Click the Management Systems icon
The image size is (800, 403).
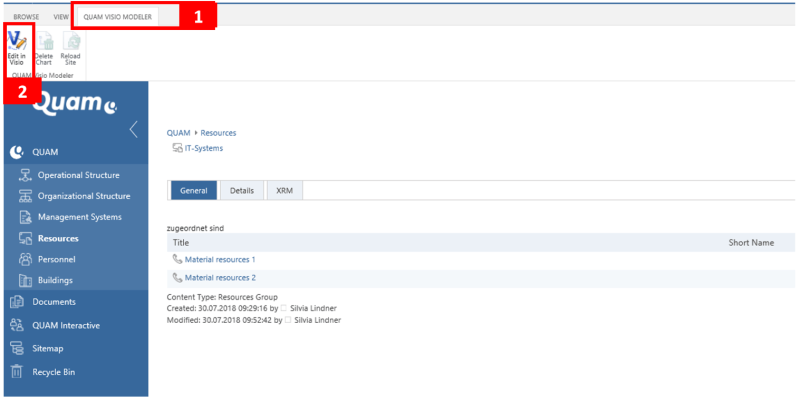click(x=25, y=217)
